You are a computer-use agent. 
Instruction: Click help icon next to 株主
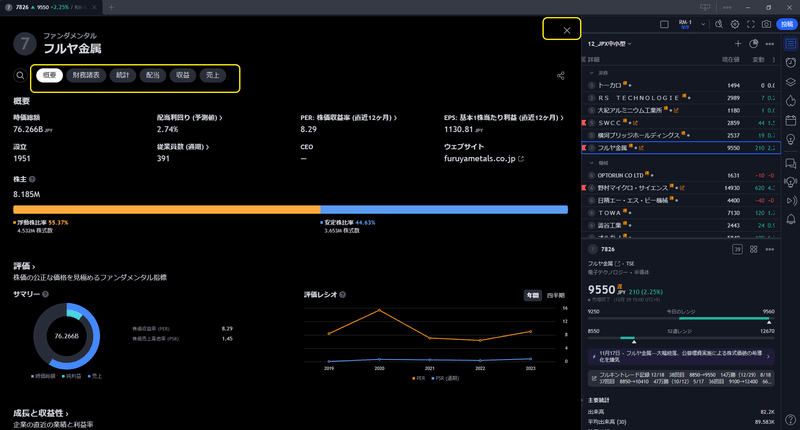pyautogui.click(x=32, y=180)
